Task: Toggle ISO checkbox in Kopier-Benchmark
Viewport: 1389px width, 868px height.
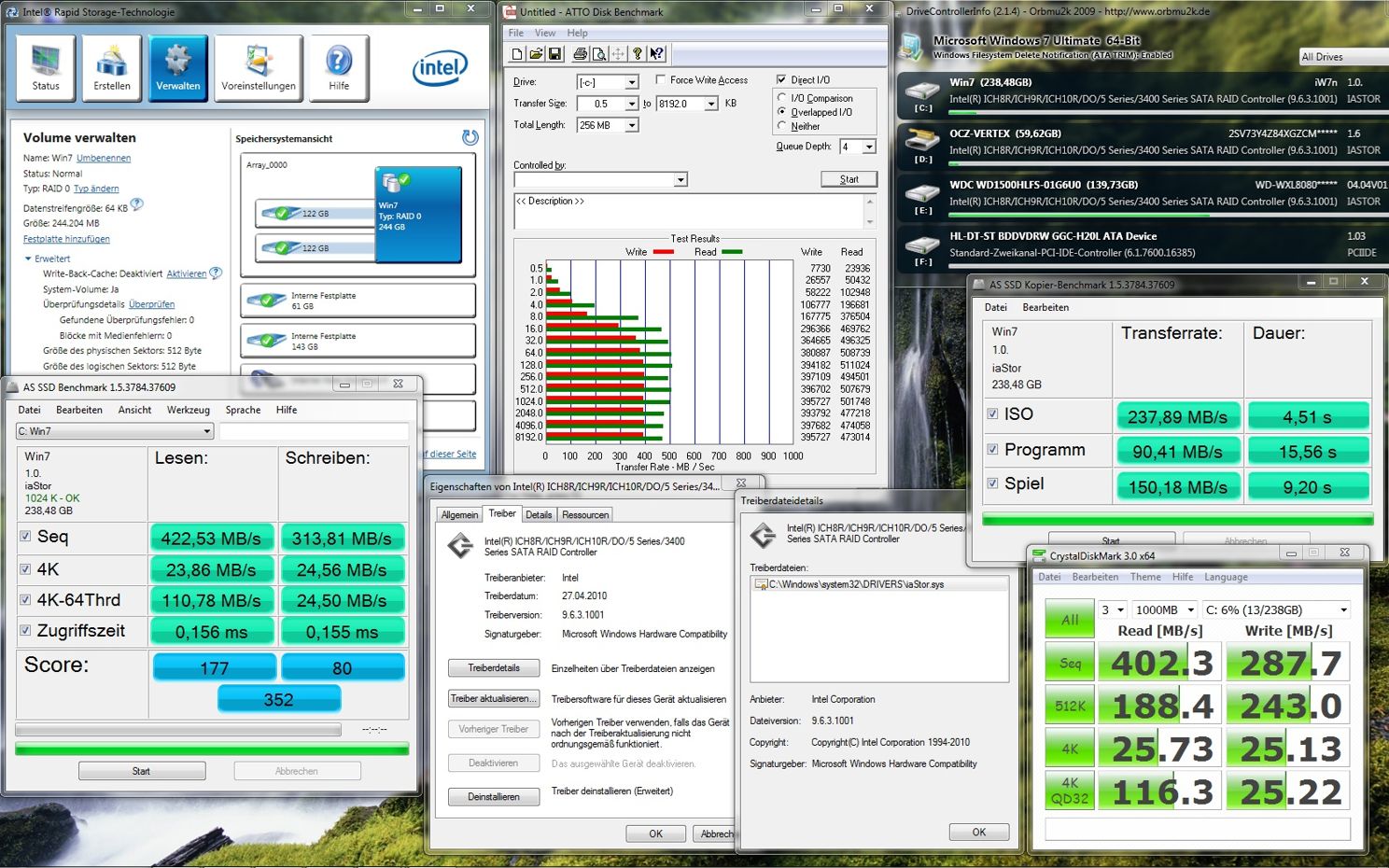Action: click(993, 413)
